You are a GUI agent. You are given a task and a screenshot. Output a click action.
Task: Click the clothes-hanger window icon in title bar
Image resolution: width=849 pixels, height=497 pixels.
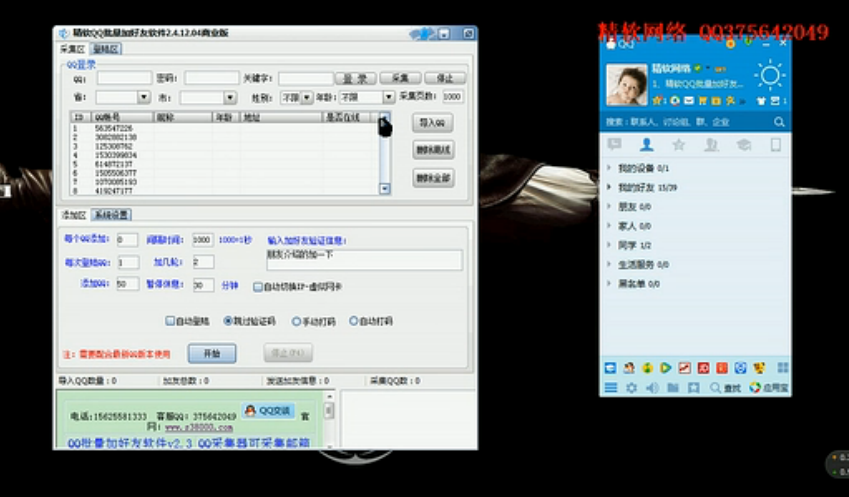click(x=423, y=34)
